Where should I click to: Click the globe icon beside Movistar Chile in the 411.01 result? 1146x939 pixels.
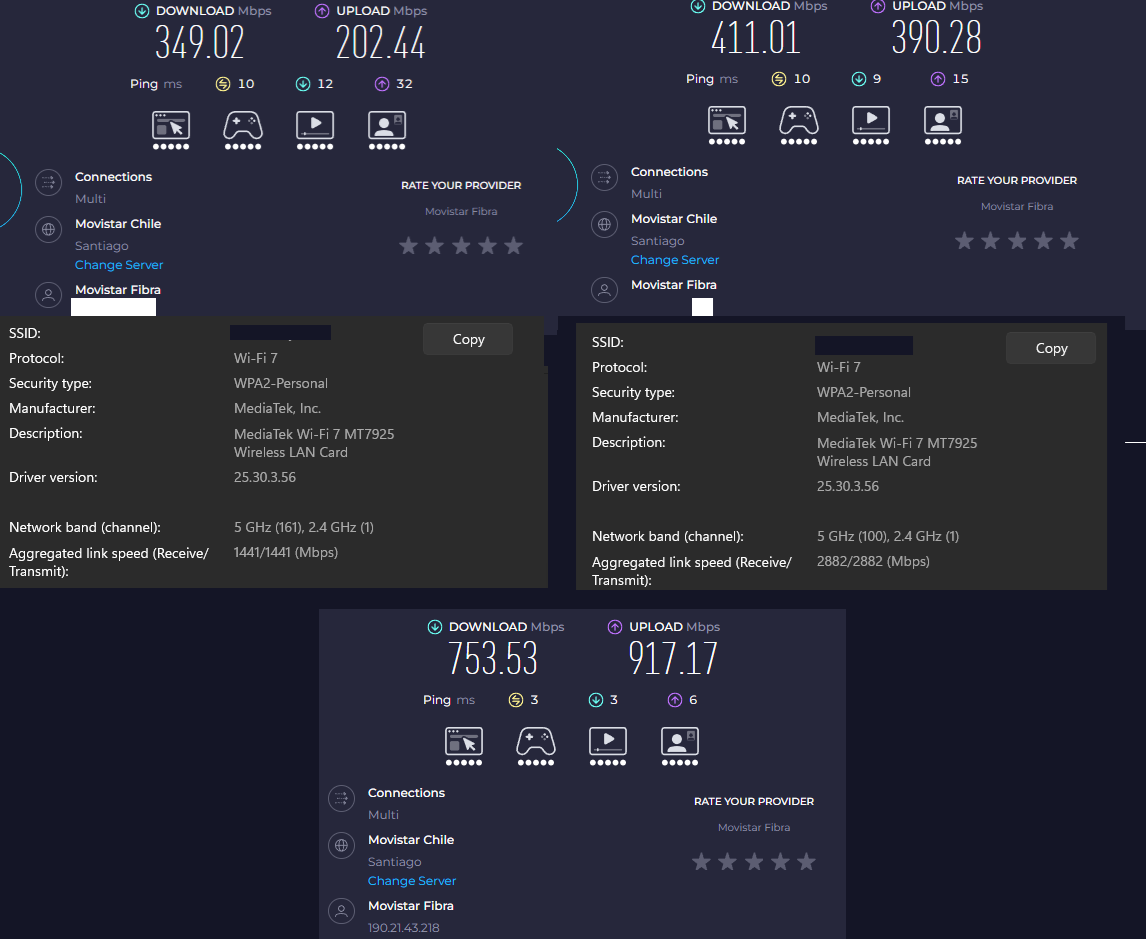604,224
